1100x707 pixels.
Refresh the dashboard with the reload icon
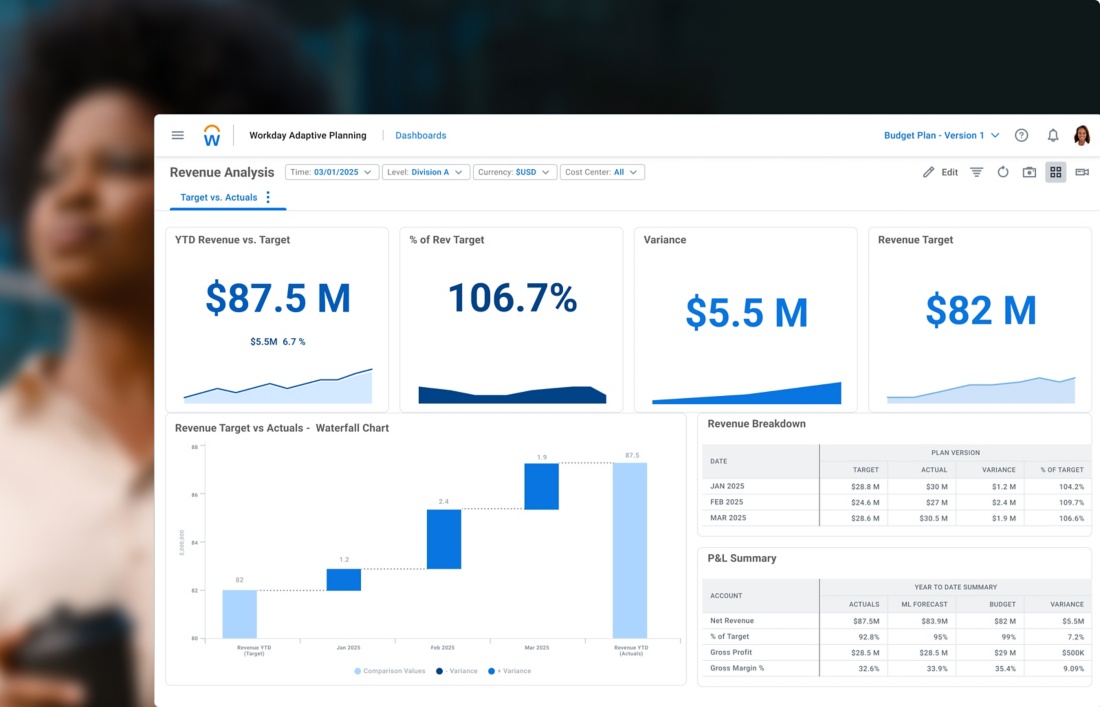coord(1003,172)
